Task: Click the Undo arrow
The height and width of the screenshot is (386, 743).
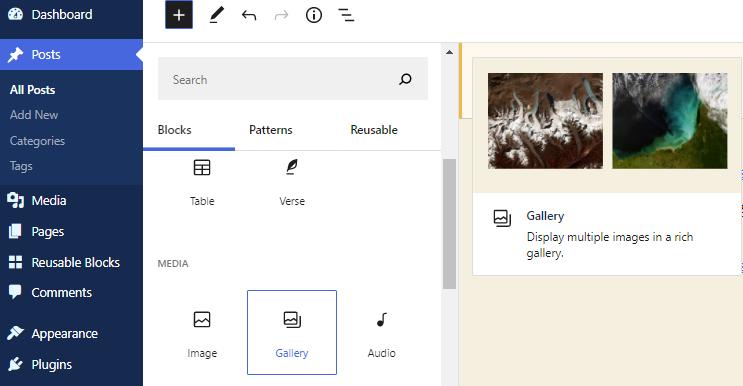Action: click(x=249, y=16)
